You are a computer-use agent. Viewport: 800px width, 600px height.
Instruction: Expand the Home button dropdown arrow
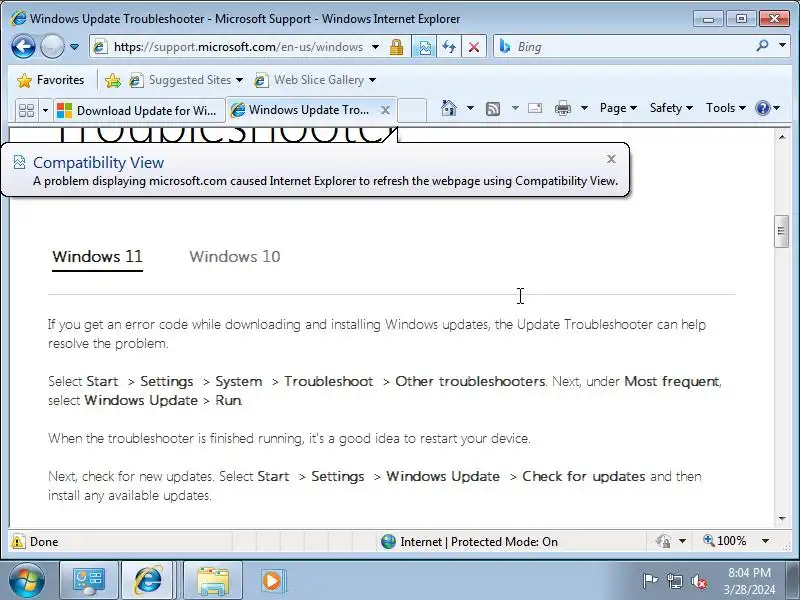pyautogui.click(x=470, y=108)
